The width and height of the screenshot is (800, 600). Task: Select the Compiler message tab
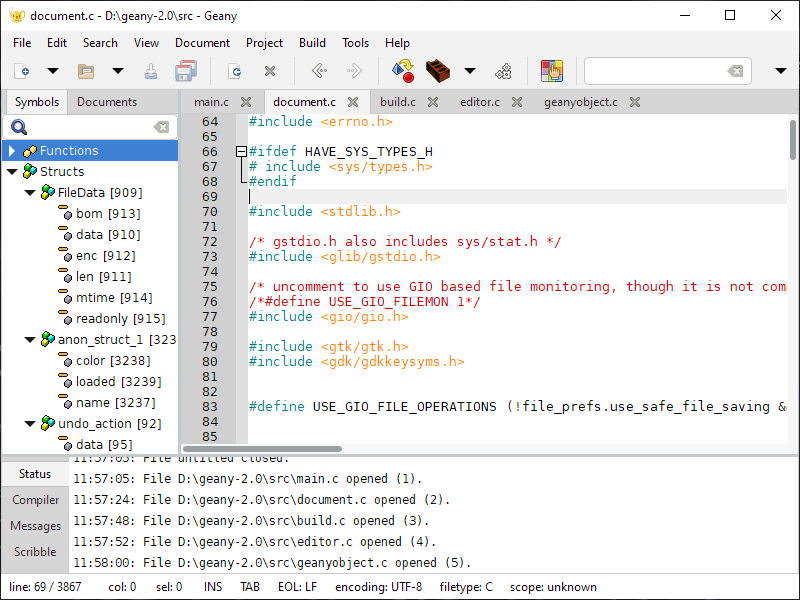pyautogui.click(x=35, y=500)
